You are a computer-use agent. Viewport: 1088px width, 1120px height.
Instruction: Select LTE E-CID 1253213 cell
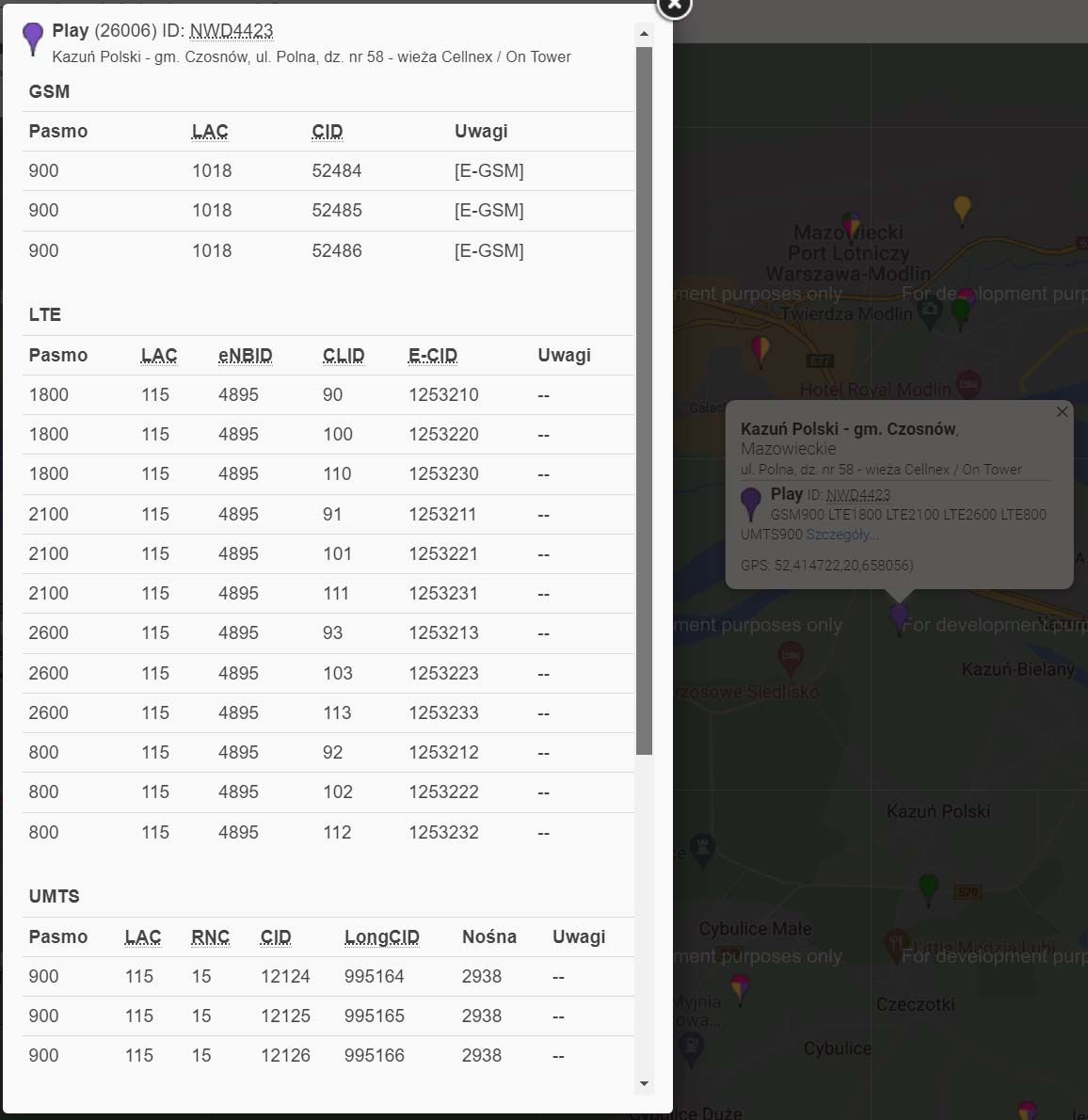tap(443, 632)
